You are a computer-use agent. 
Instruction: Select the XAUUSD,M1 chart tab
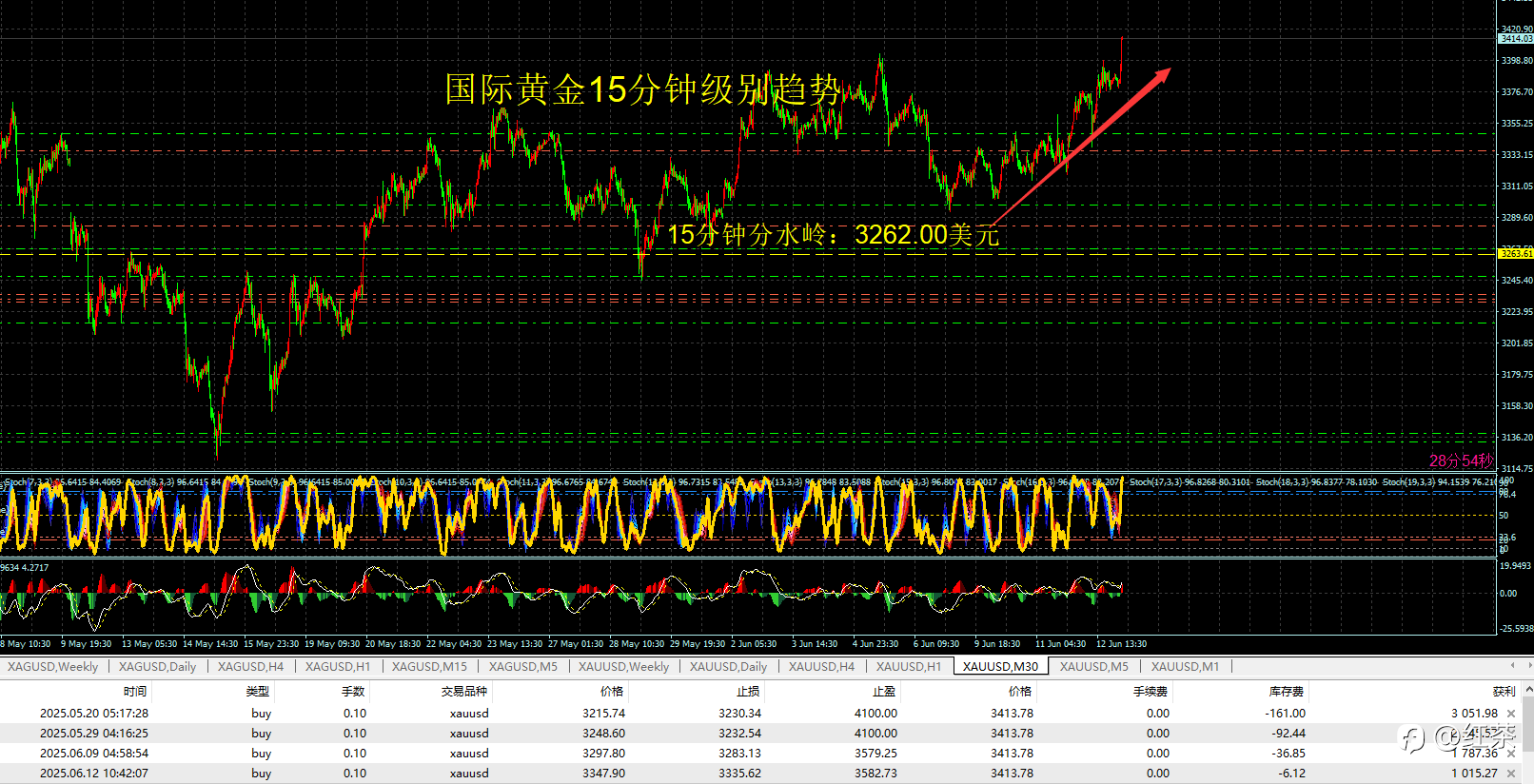(x=1185, y=667)
